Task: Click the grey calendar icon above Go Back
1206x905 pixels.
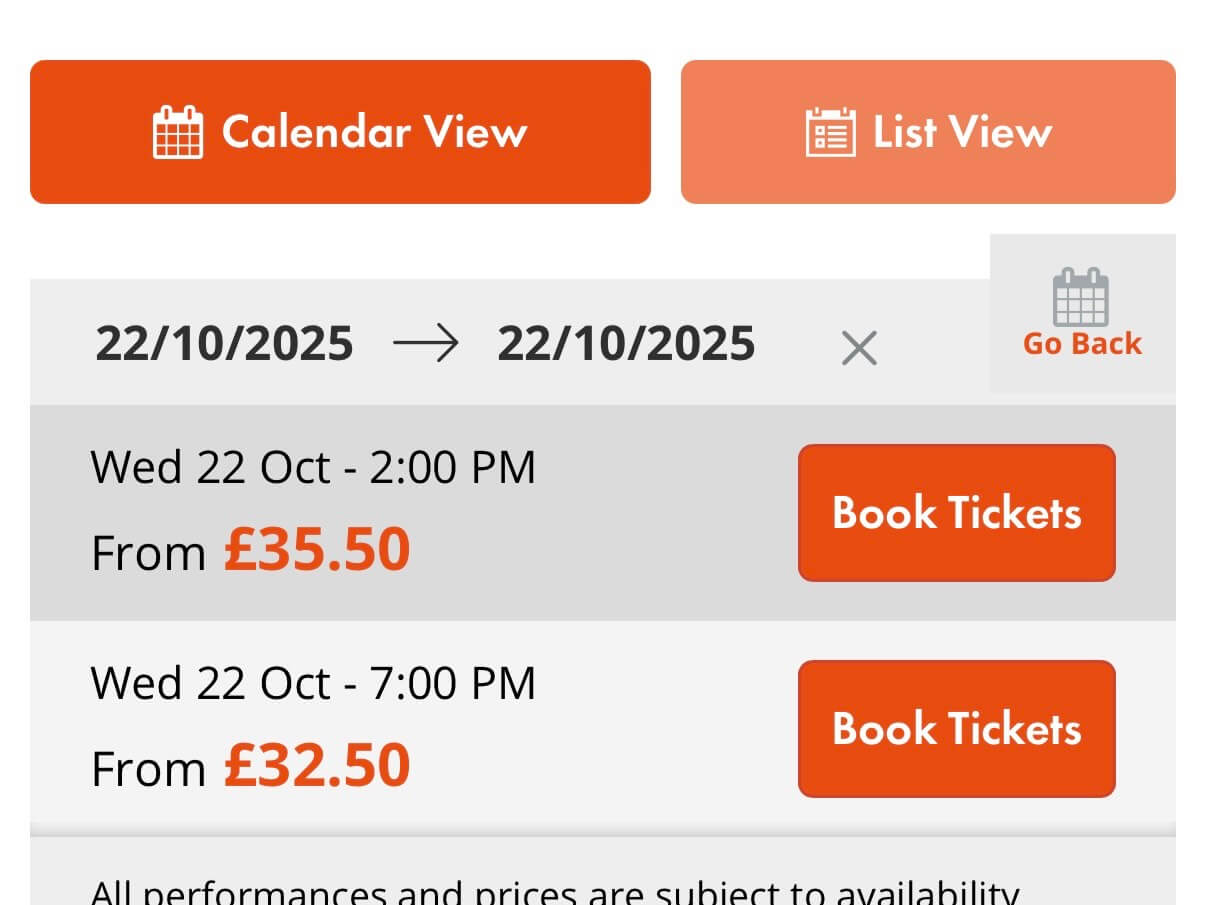Action: [1081, 297]
